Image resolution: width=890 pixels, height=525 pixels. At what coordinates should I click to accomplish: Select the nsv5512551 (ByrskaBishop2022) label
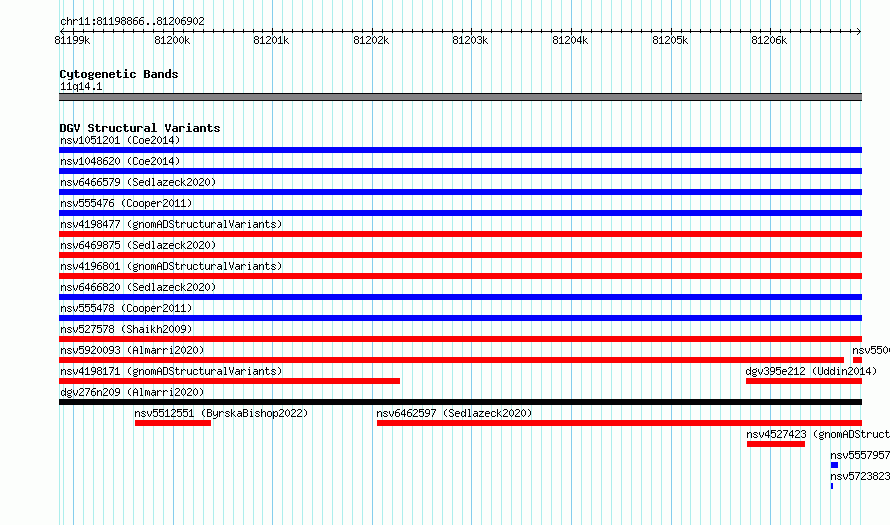click(221, 413)
